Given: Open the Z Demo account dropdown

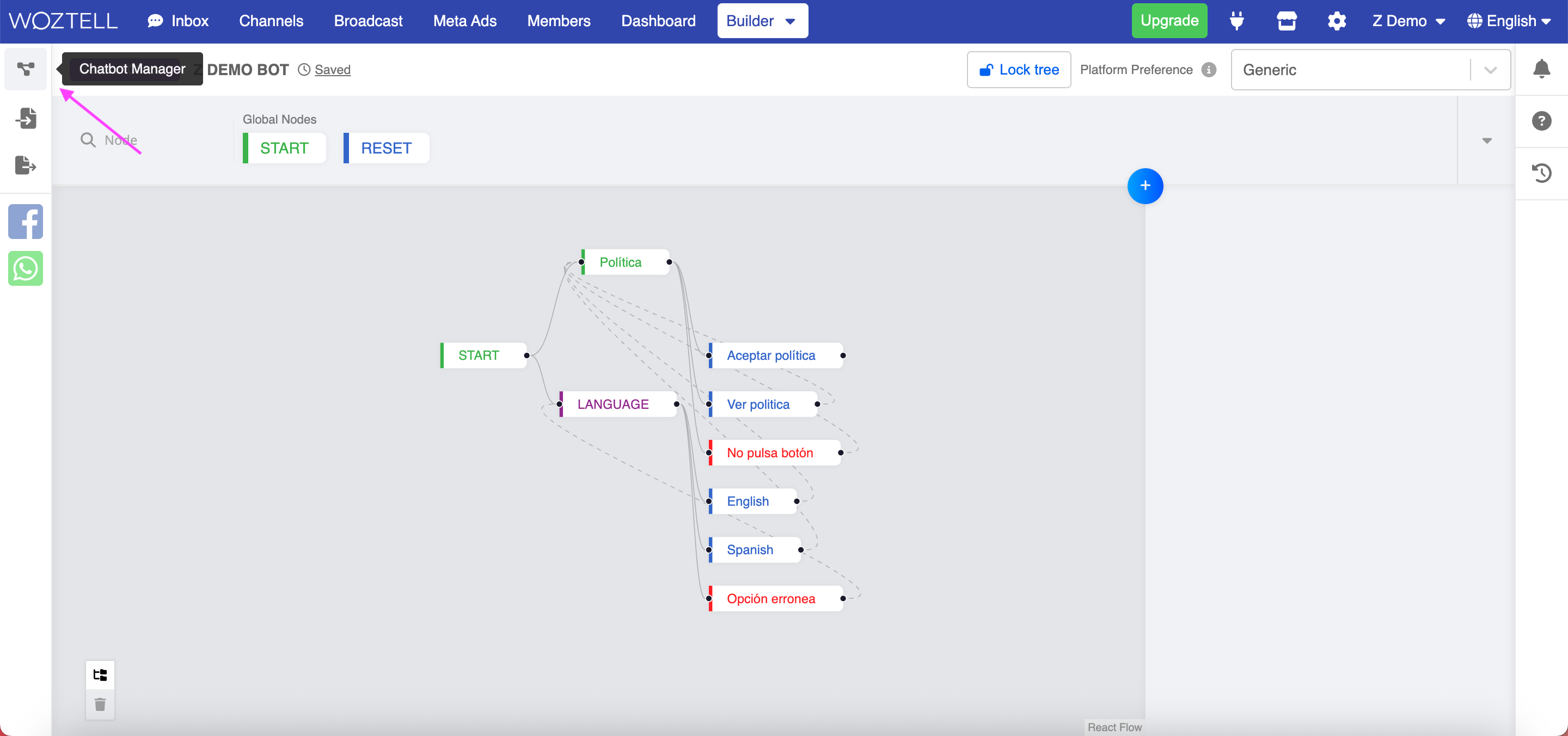Looking at the screenshot, I should pos(1408,21).
